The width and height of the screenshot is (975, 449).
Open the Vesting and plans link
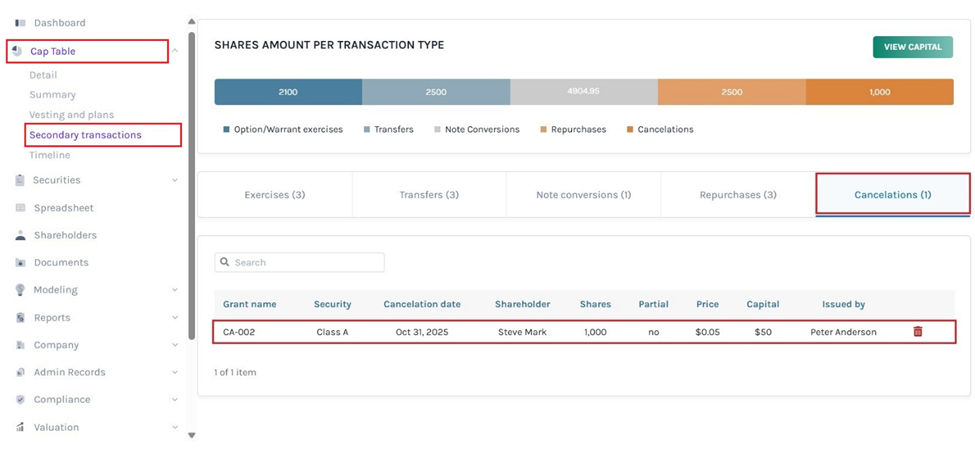pyautogui.click(x=71, y=115)
